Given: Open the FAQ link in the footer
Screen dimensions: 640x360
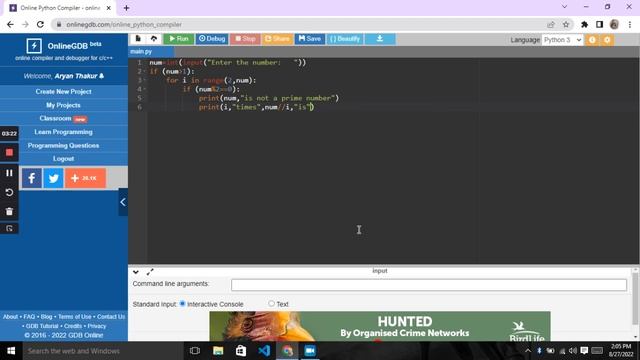Looking at the screenshot, I should click(x=29, y=317).
